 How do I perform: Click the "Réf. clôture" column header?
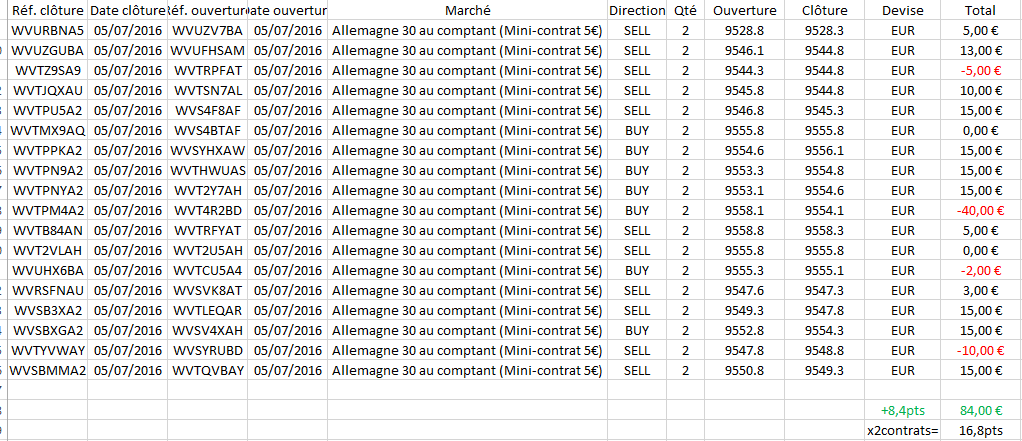click(x=48, y=10)
